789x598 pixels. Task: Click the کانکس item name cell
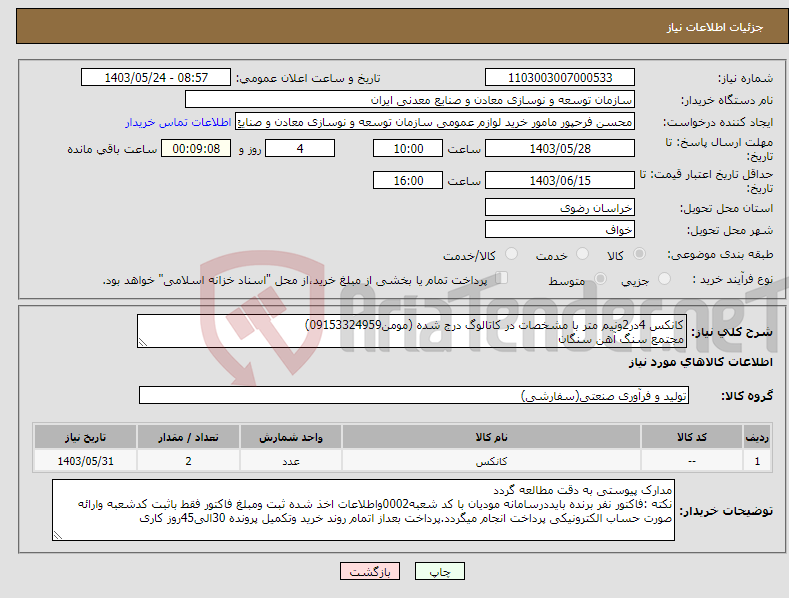point(491,461)
